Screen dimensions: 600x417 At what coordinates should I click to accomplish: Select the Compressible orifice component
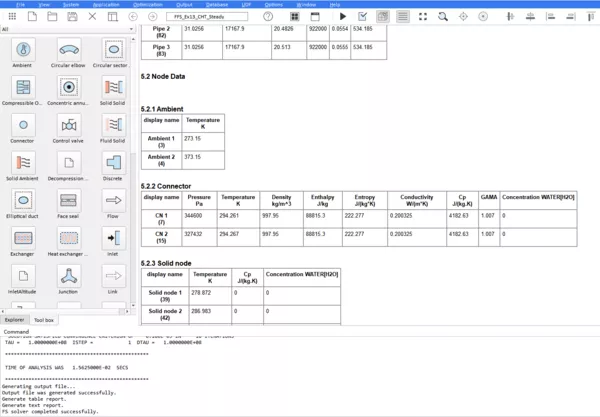tap(23, 87)
